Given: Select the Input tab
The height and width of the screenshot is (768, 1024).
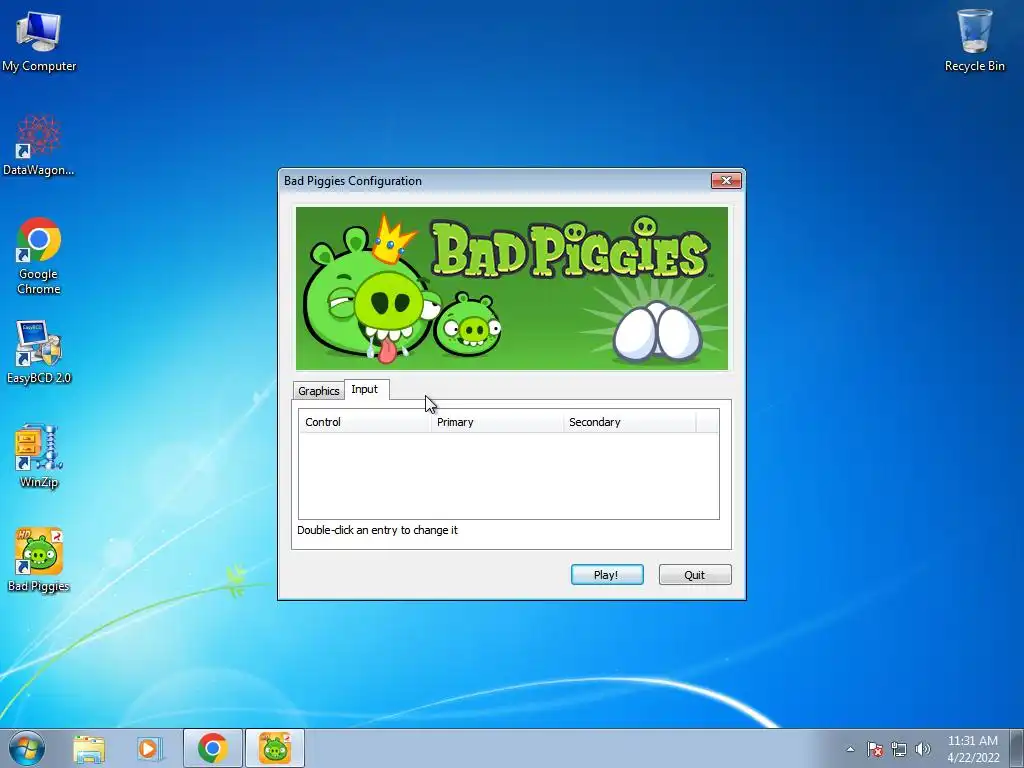Looking at the screenshot, I should 366,389.
